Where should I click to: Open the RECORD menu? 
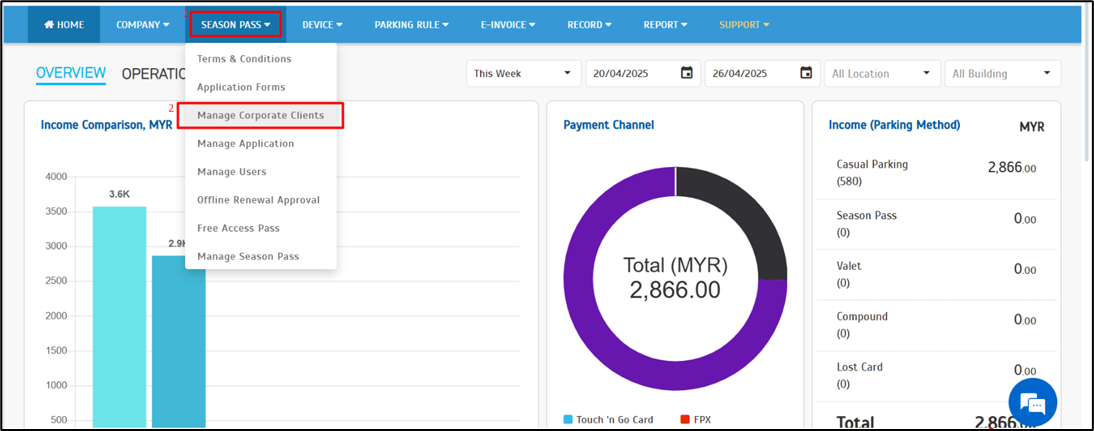pos(590,24)
